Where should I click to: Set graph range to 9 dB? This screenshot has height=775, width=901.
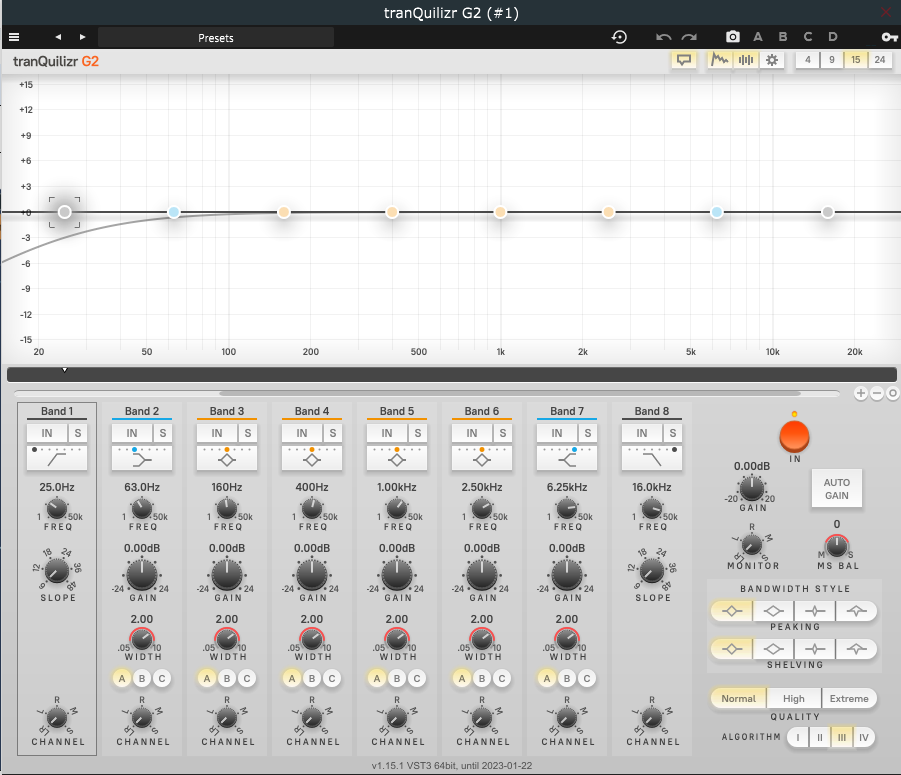click(x=832, y=60)
